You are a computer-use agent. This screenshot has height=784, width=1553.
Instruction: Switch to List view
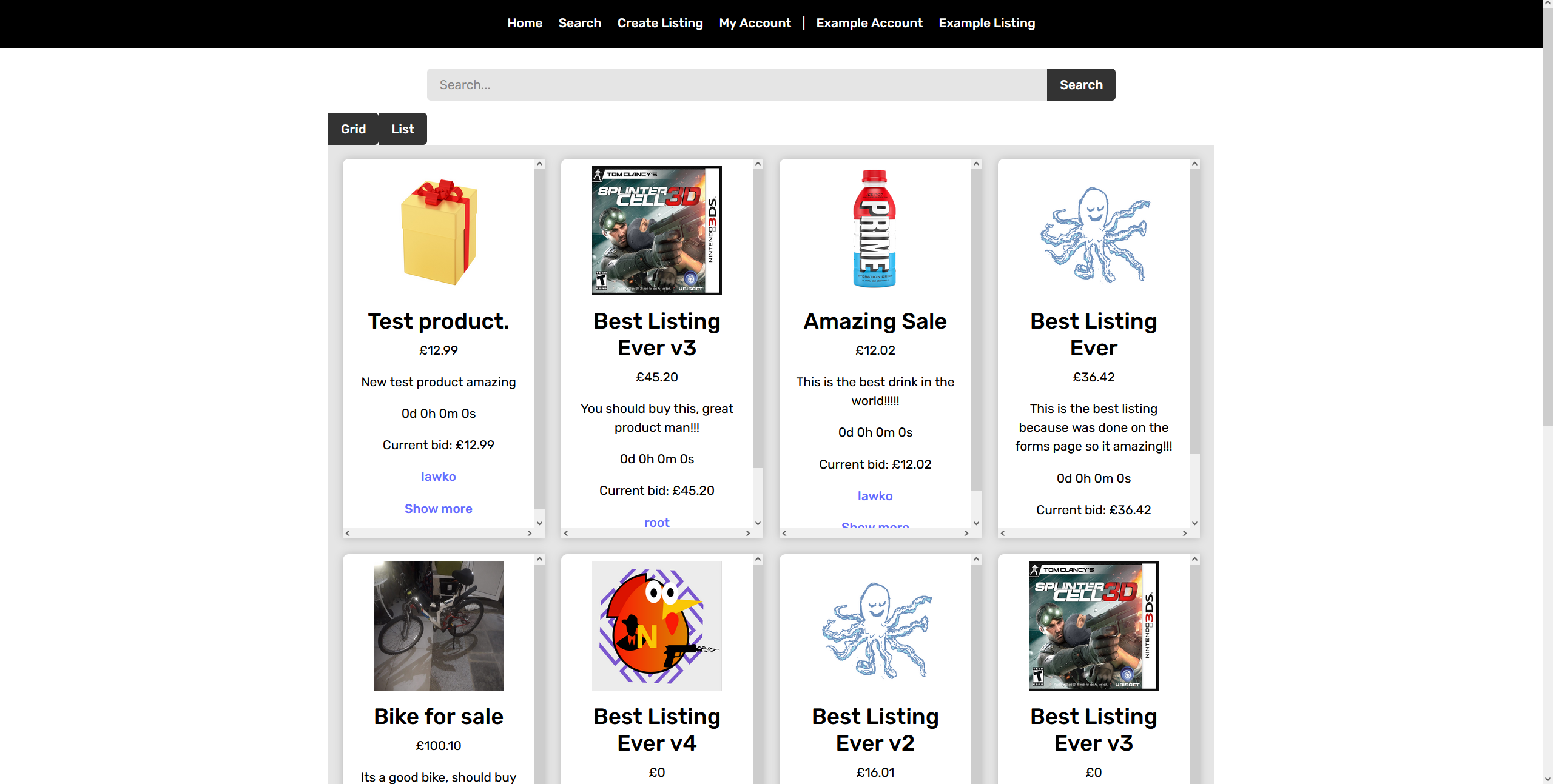click(x=403, y=129)
